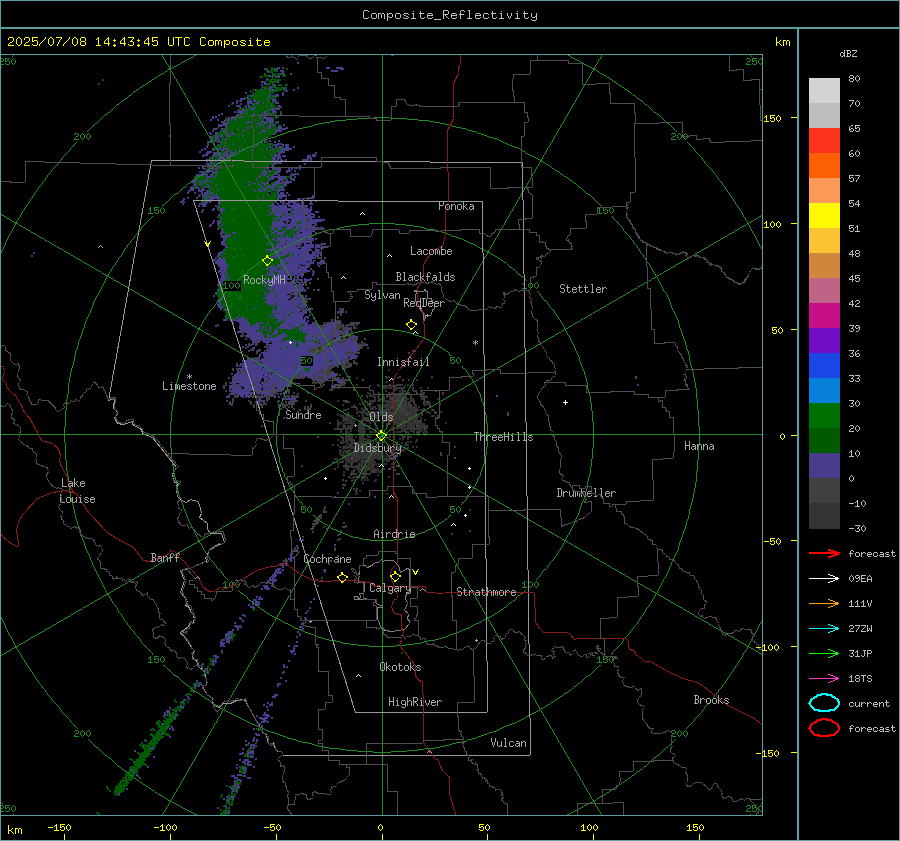Select the yellow radar-center diamond near Olds
Image resolution: width=900 pixels, height=841 pixels.
pyautogui.click(x=381, y=436)
